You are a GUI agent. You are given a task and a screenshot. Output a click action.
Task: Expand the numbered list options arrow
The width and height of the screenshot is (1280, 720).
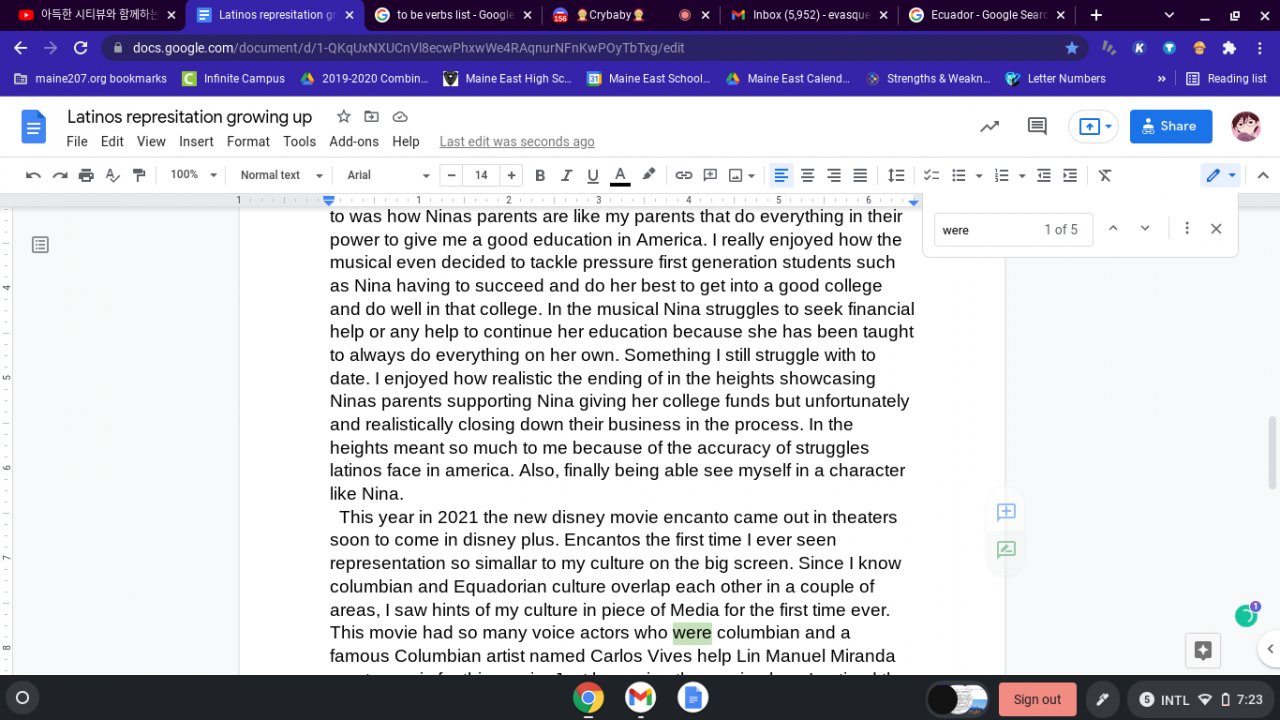pos(1021,175)
